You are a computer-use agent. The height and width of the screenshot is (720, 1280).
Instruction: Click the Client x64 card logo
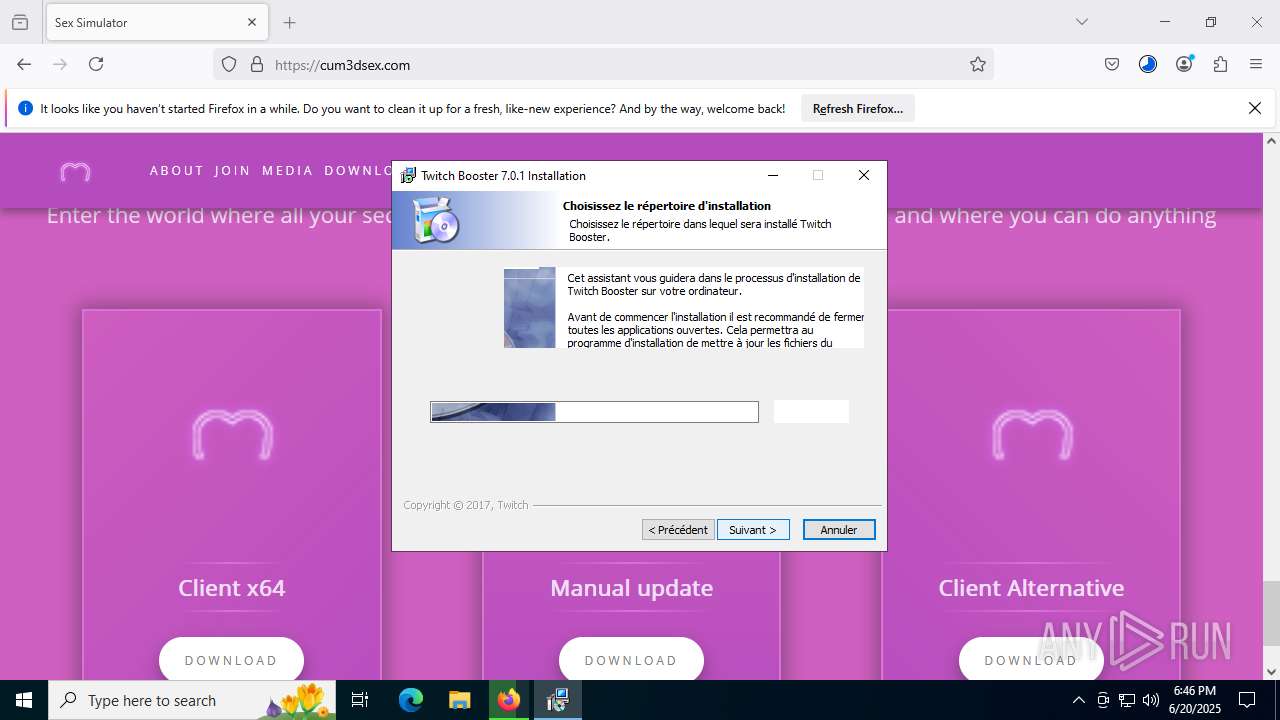pos(232,434)
